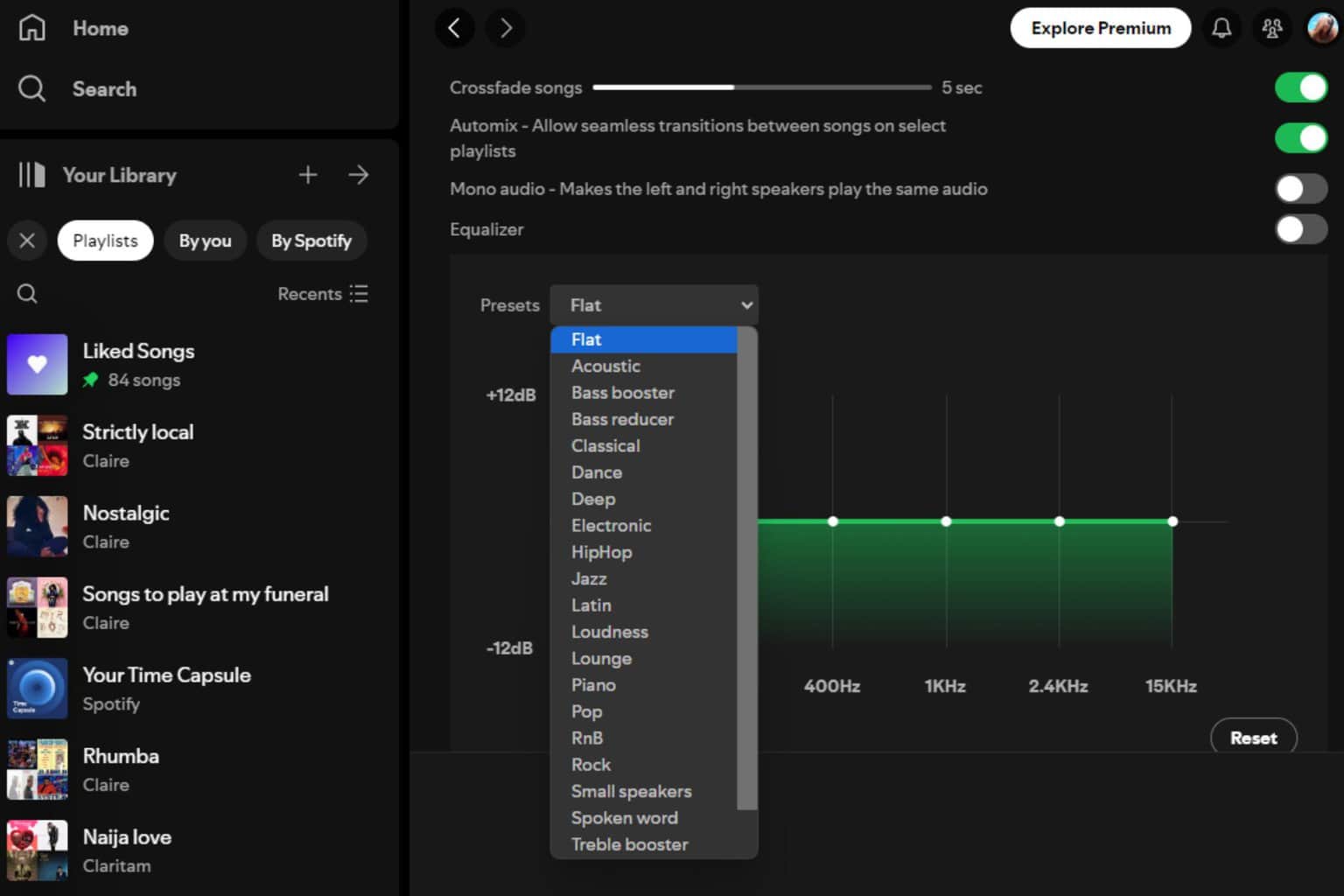1344x896 pixels.
Task: Select the Dance preset
Action: 644,472
